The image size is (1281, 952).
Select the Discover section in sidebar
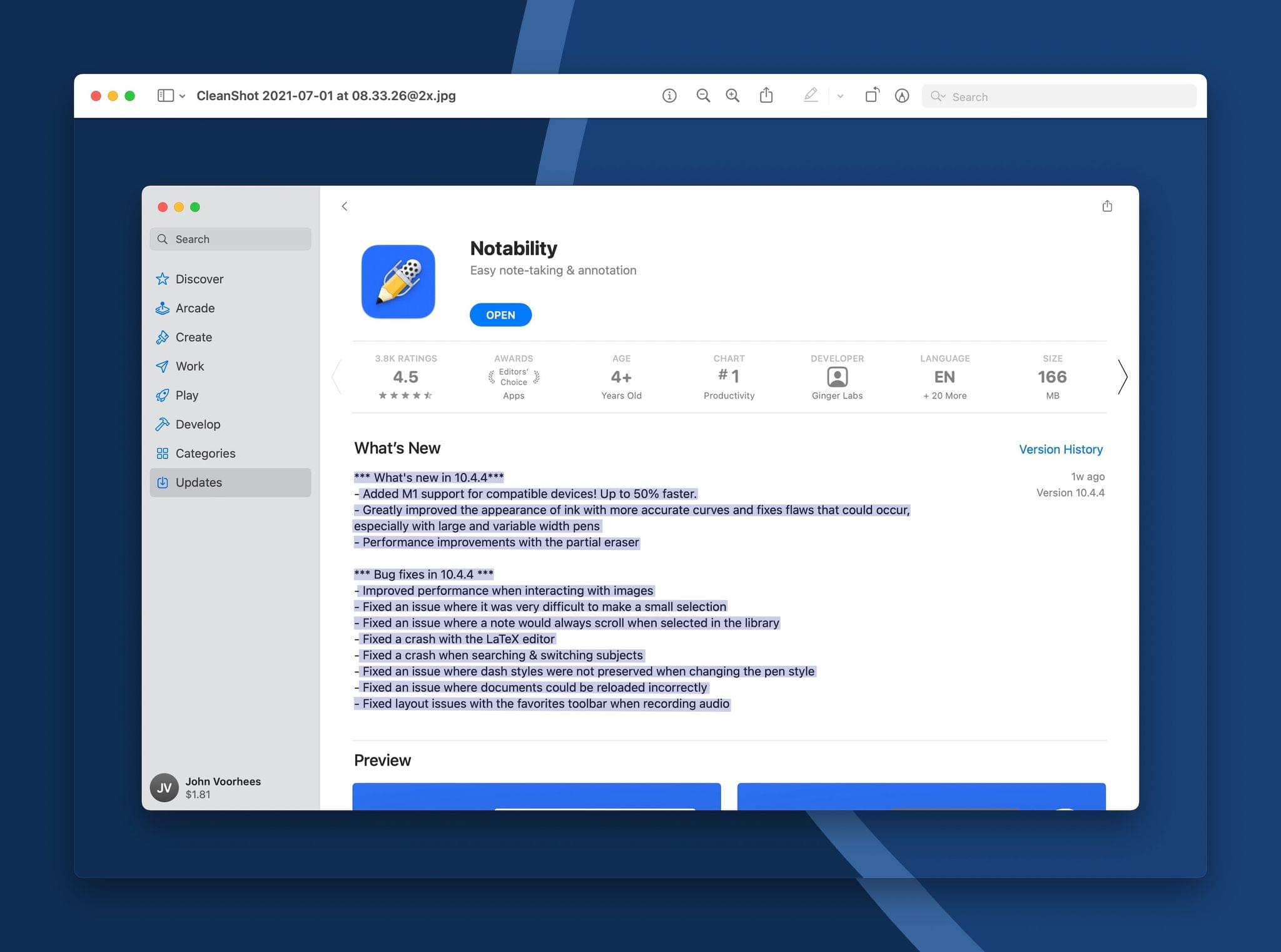click(199, 278)
